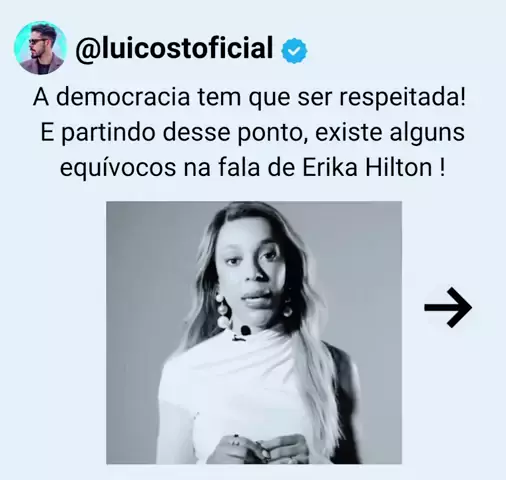Screen dimensions: 506x480
Task: Open the @luicostoficial handle
Action: (x=174, y=49)
